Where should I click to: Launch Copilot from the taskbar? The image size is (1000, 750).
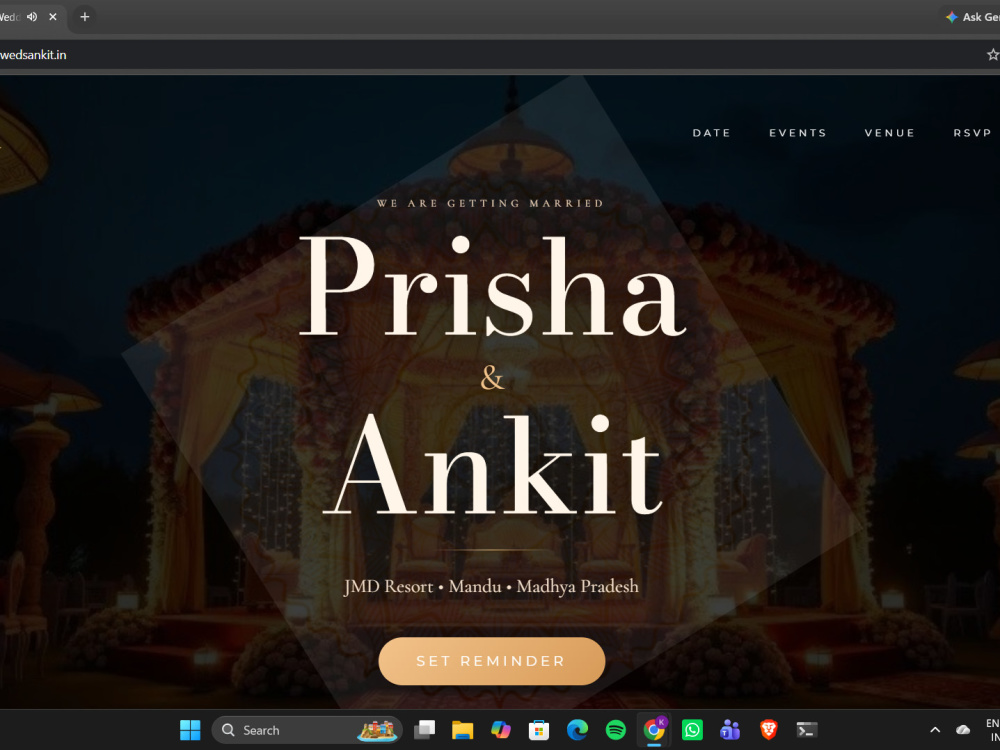(501, 730)
